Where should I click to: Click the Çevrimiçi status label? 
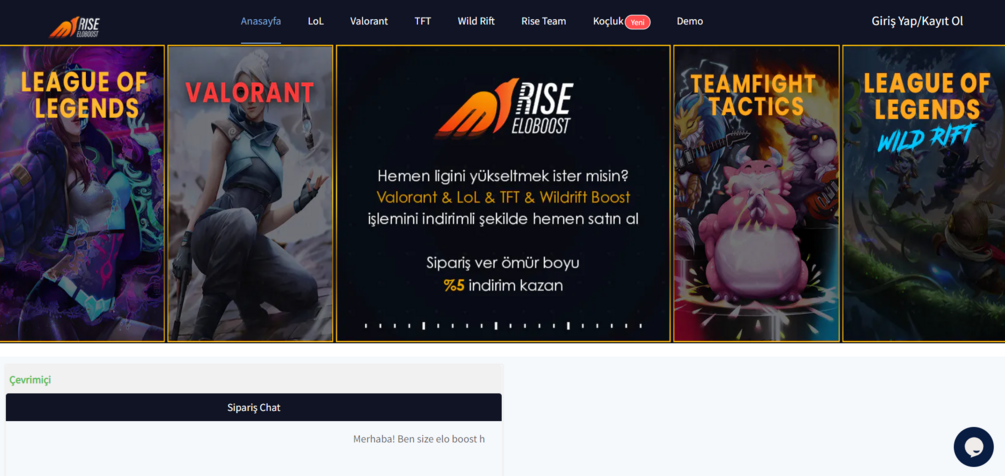click(30, 380)
